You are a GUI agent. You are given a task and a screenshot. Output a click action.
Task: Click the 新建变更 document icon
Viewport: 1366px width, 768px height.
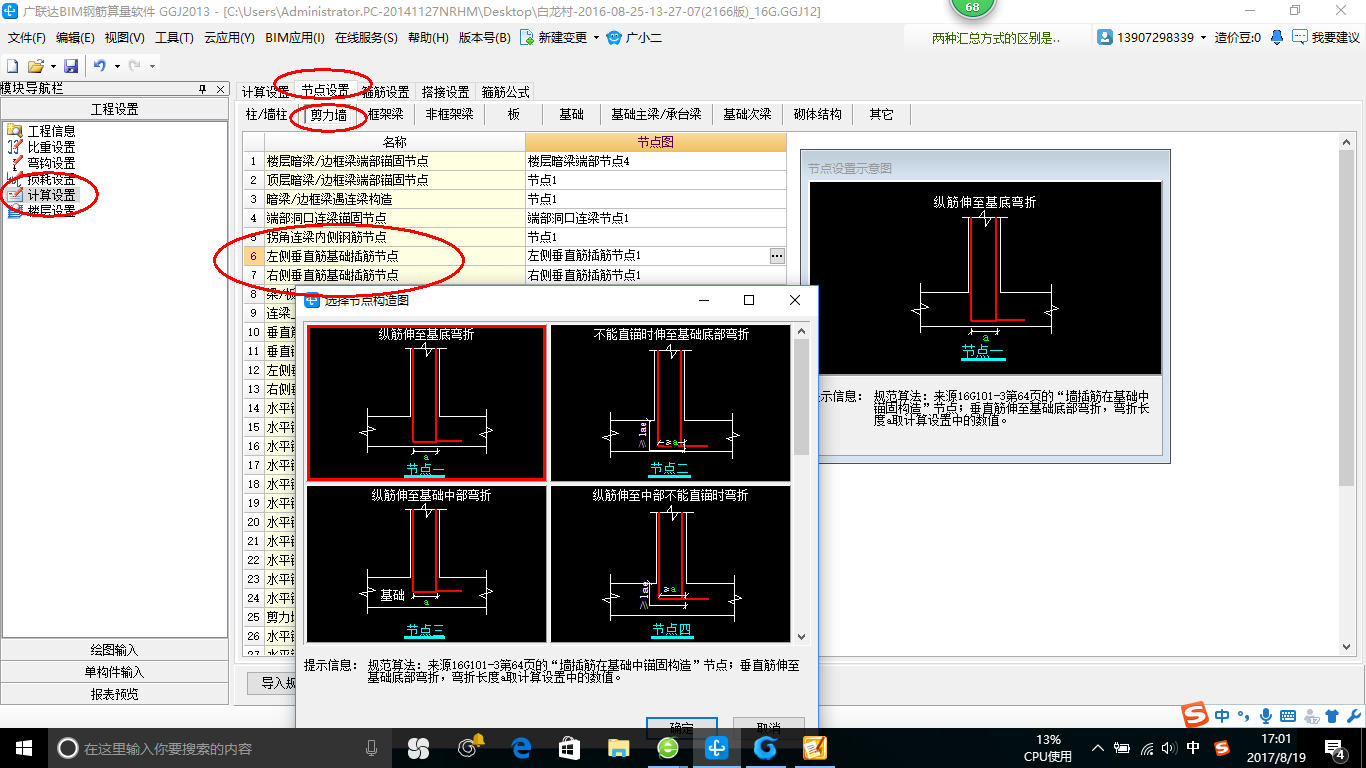pyautogui.click(x=526, y=37)
